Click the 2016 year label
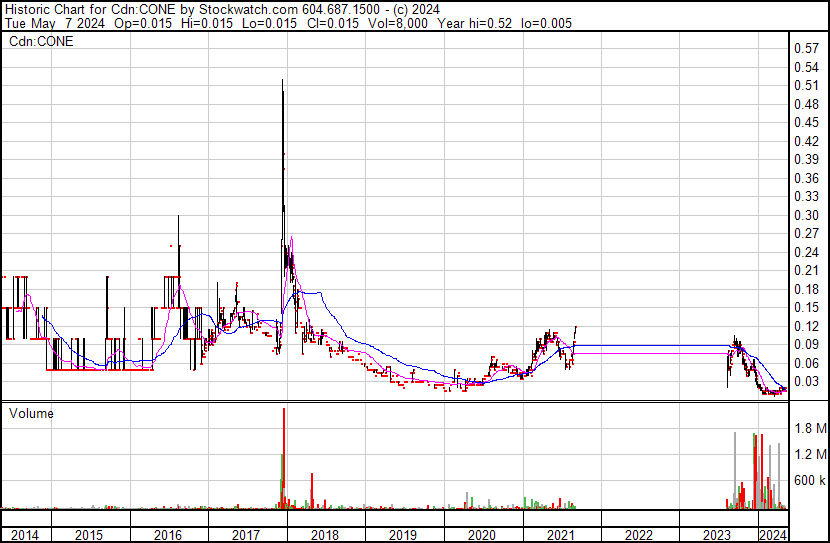830x543 pixels. point(168,535)
